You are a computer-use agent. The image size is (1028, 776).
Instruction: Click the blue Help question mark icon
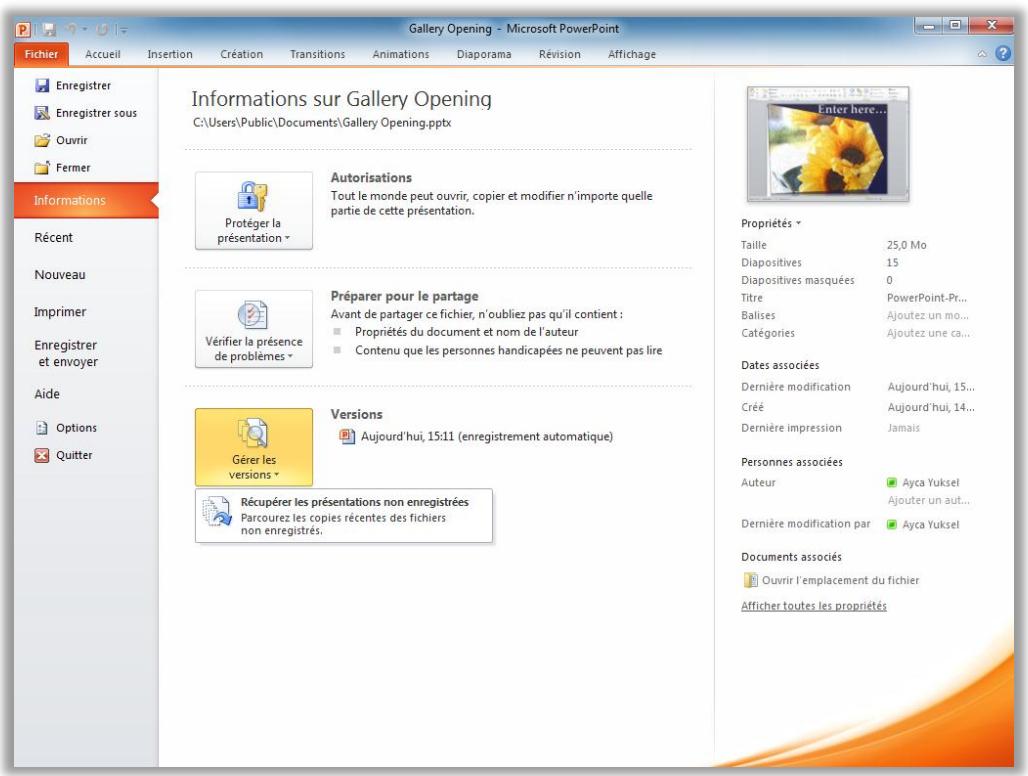point(1003,54)
